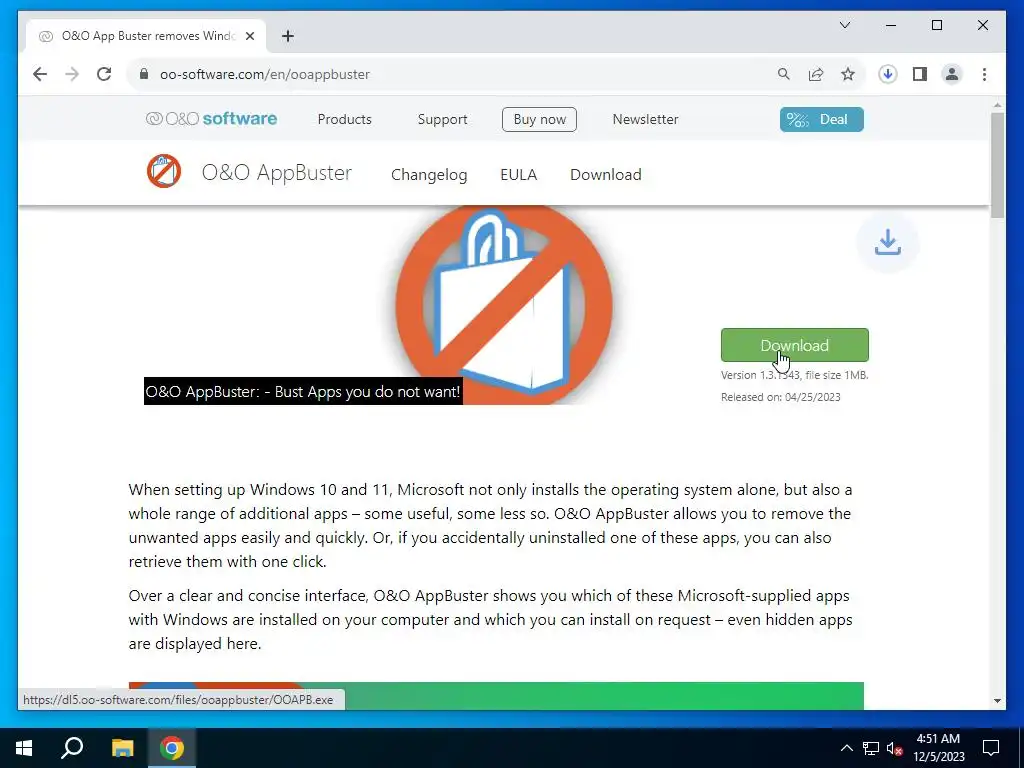1024x768 pixels.
Task: Share this page using the share icon
Action: [x=816, y=74]
